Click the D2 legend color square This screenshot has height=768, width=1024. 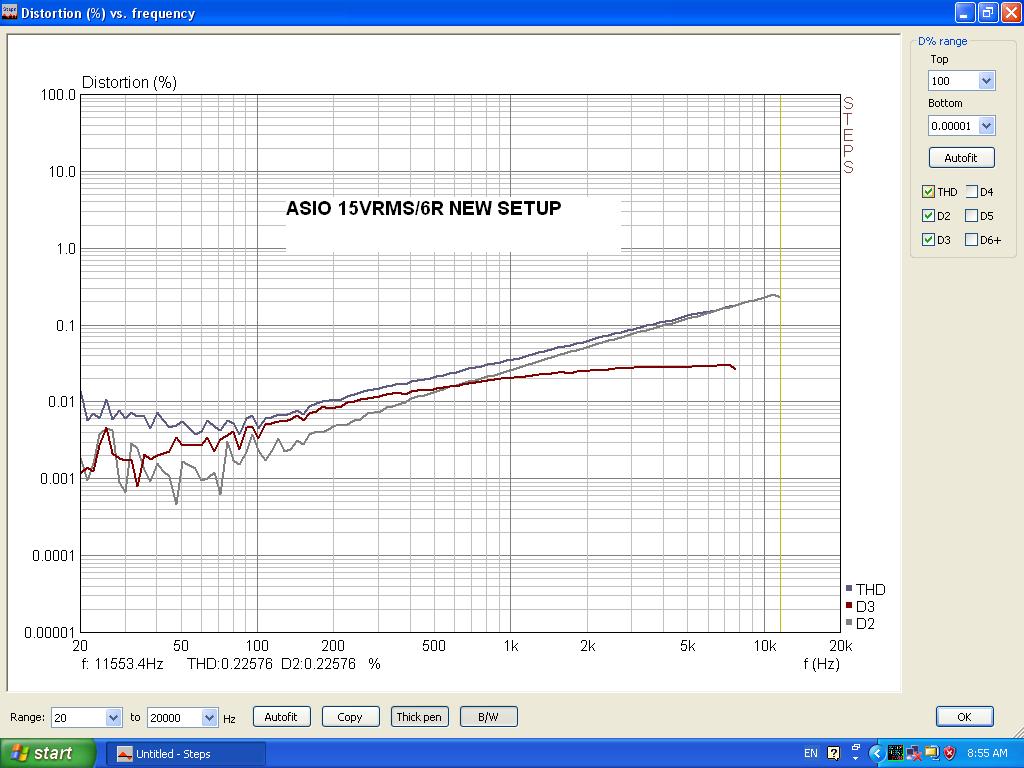click(x=849, y=622)
